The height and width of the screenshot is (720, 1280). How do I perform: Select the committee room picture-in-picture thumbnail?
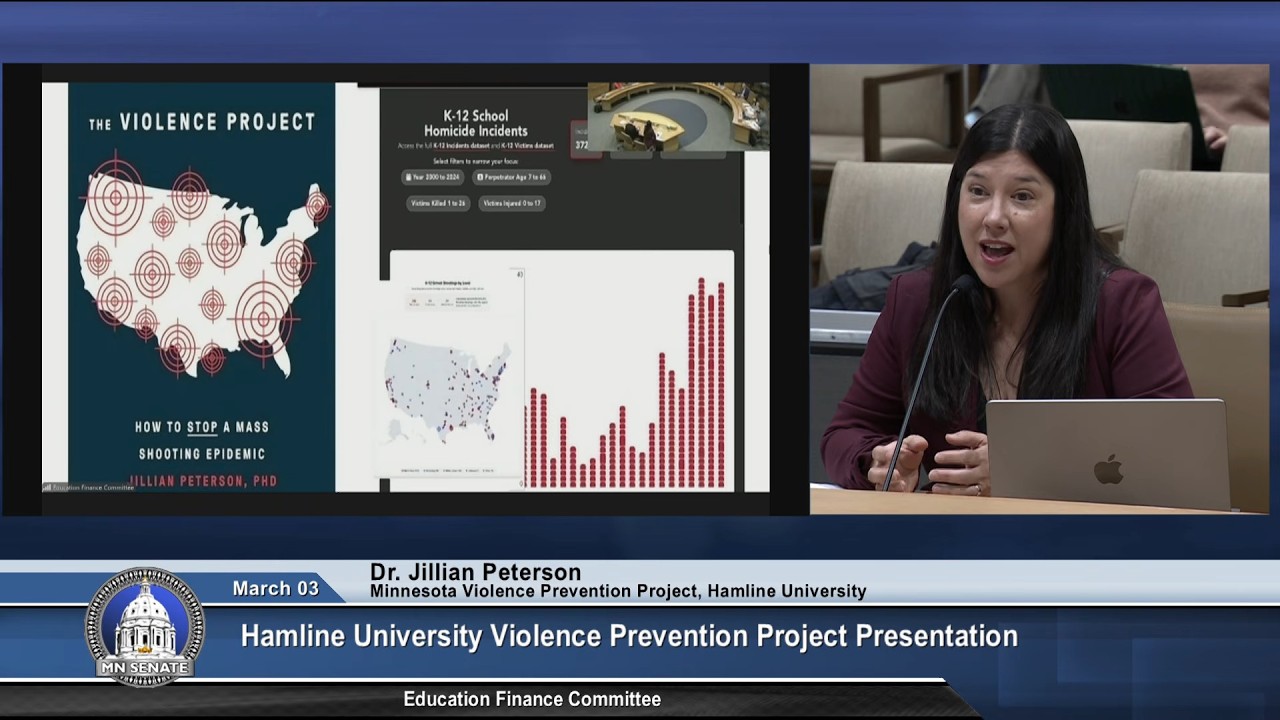coord(678,116)
